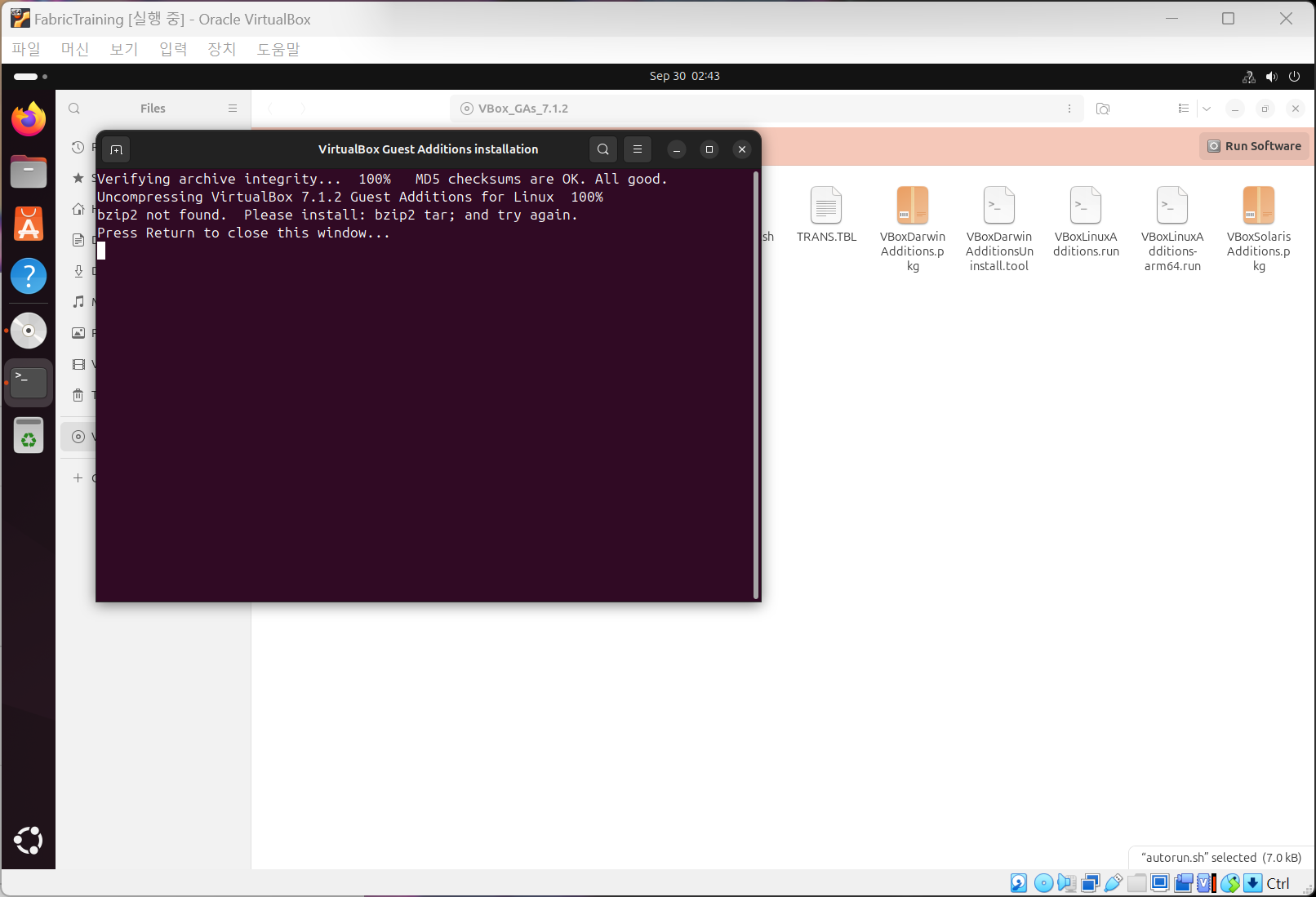1316x897 pixels.
Task: Click the Other Locations plus item in sidebar
Action: coord(78,477)
